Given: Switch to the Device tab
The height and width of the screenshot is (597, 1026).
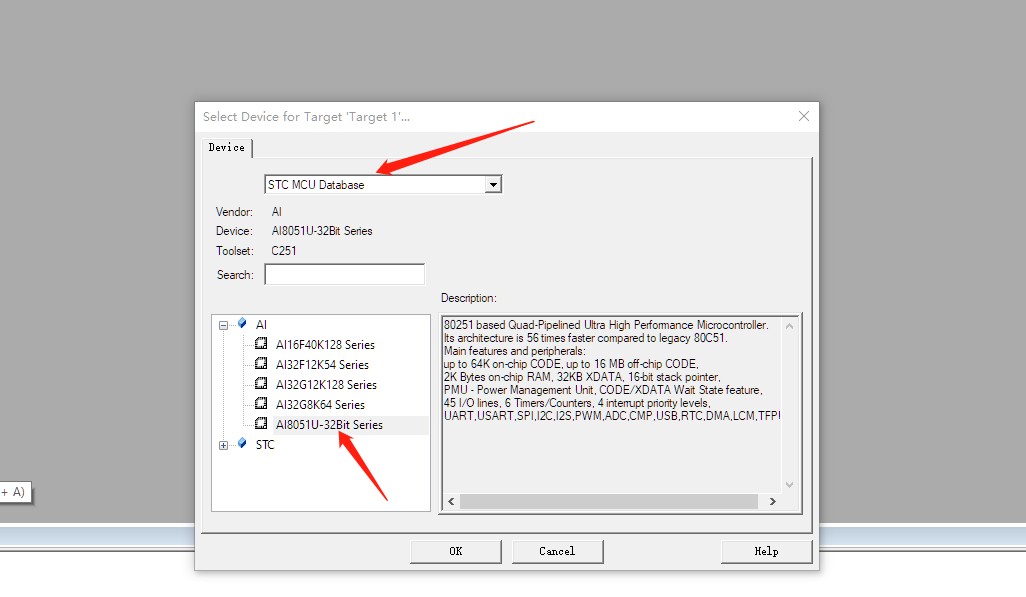Looking at the screenshot, I should coord(227,148).
